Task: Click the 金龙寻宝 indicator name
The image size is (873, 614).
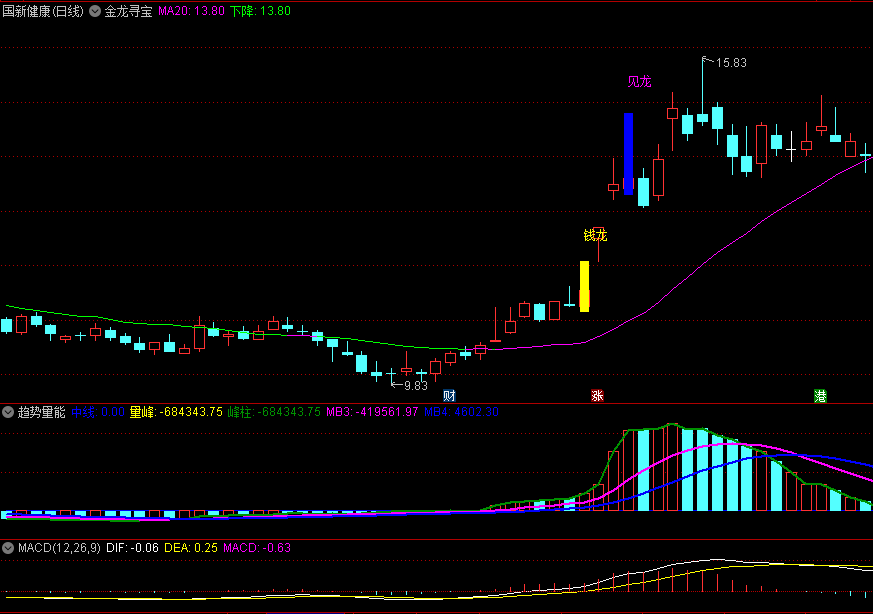Action: click(129, 11)
